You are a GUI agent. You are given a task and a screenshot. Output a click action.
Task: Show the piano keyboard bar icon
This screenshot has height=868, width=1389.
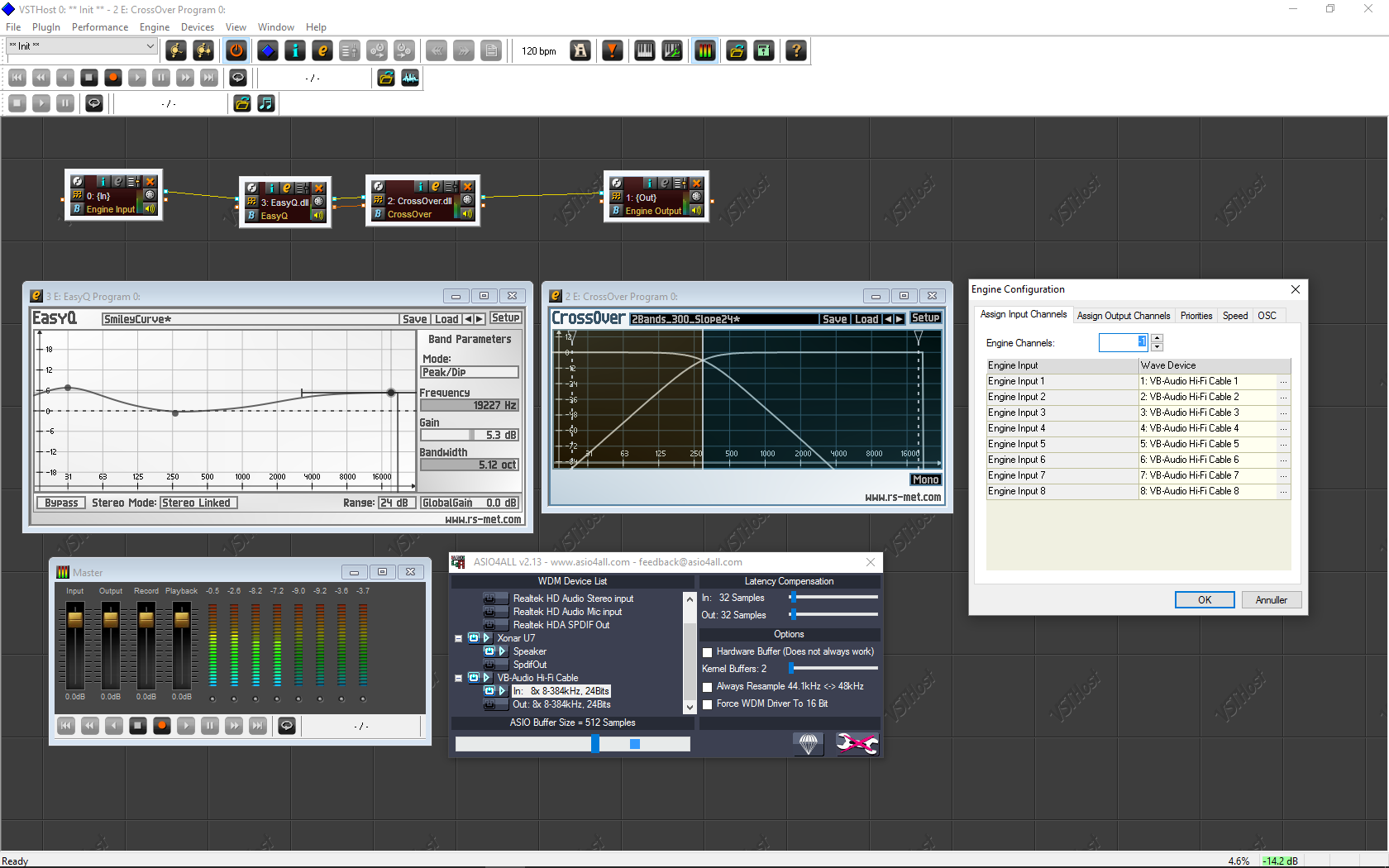(x=644, y=50)
